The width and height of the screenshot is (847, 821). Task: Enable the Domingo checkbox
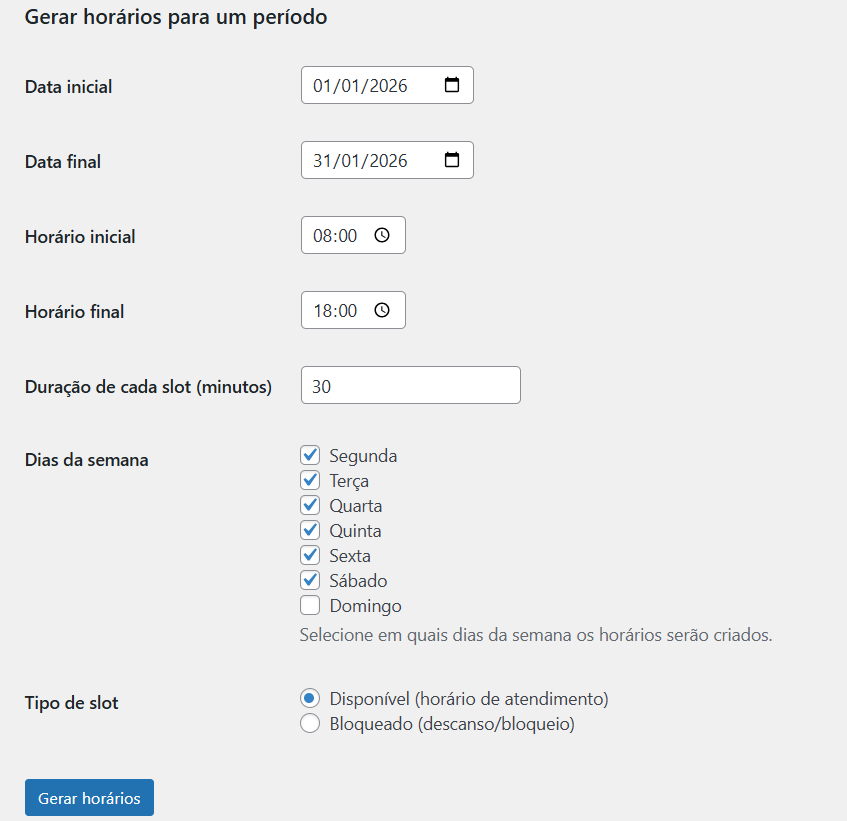(310, 606)
